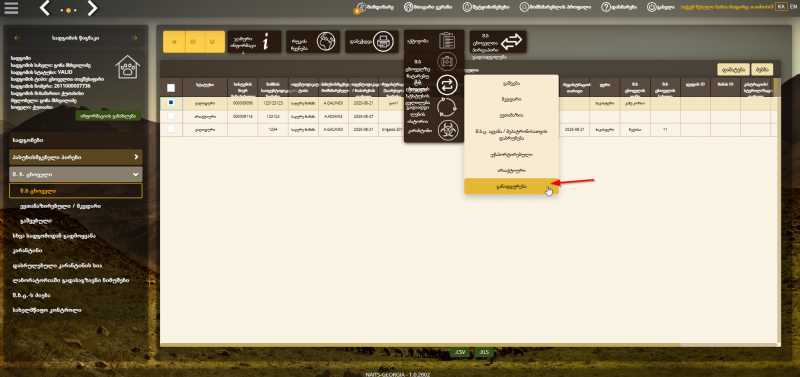The height and width of the screenshot is (377, 800).
Task: Open direct animal movement double-arrow button
Action: 498,42
